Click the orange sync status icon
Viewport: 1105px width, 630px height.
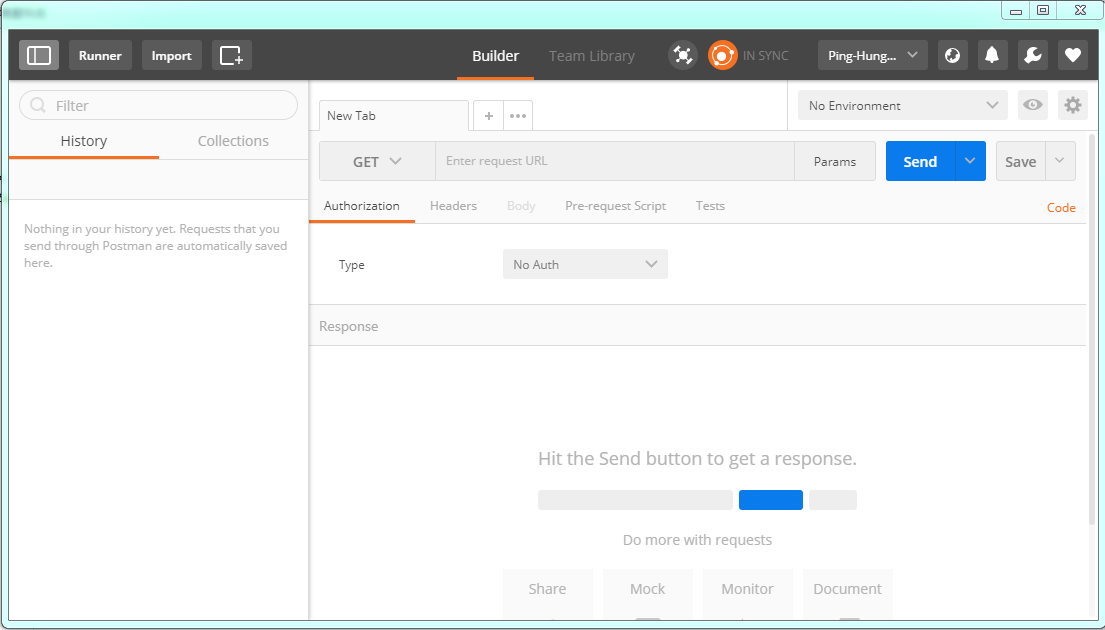pos(722,55)
